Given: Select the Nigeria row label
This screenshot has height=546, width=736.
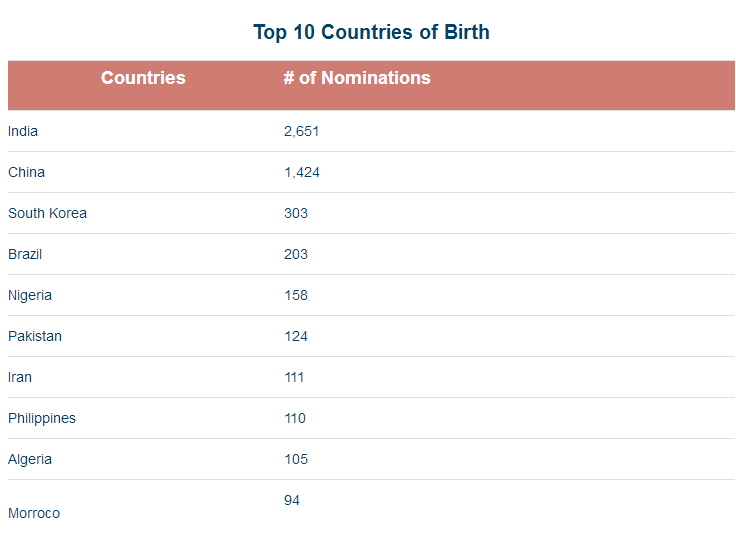Looking at the screenshot, I should [x=30, y=295].
